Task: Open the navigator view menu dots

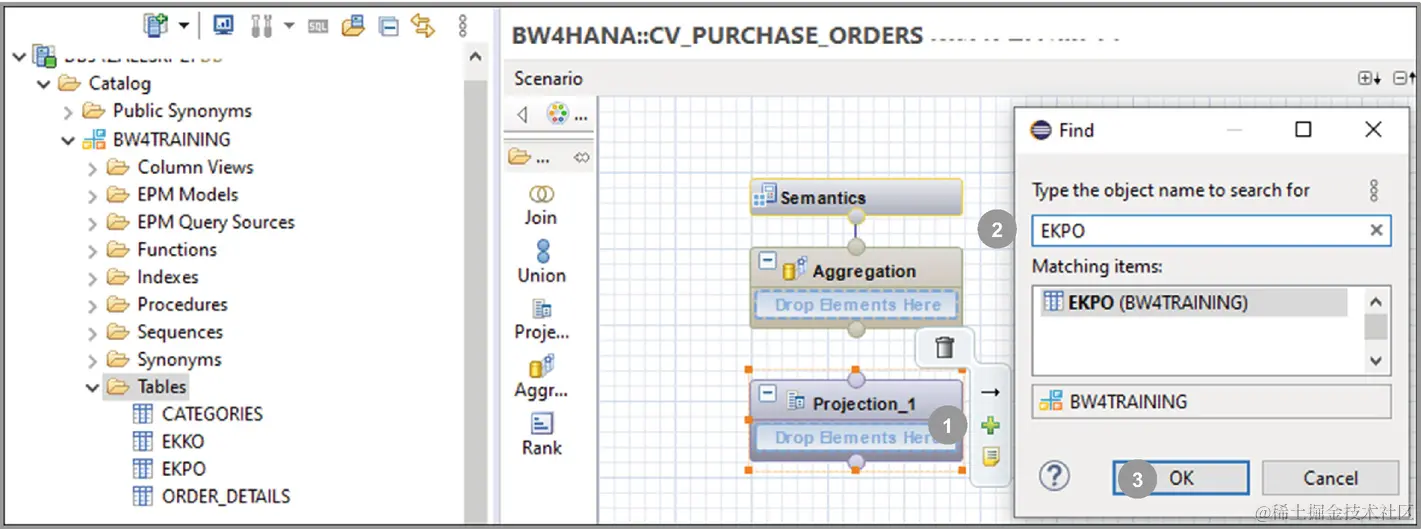Action: [462, 26]
